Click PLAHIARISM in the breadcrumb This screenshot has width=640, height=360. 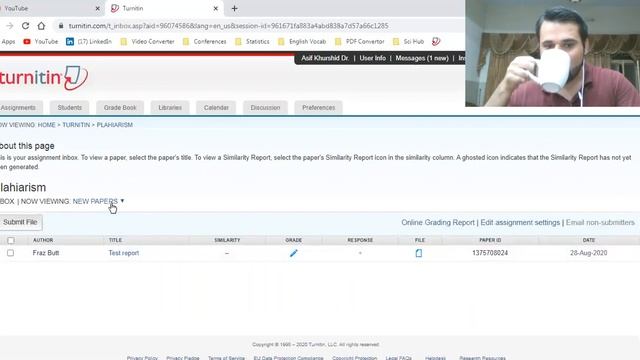click(115, 125)
